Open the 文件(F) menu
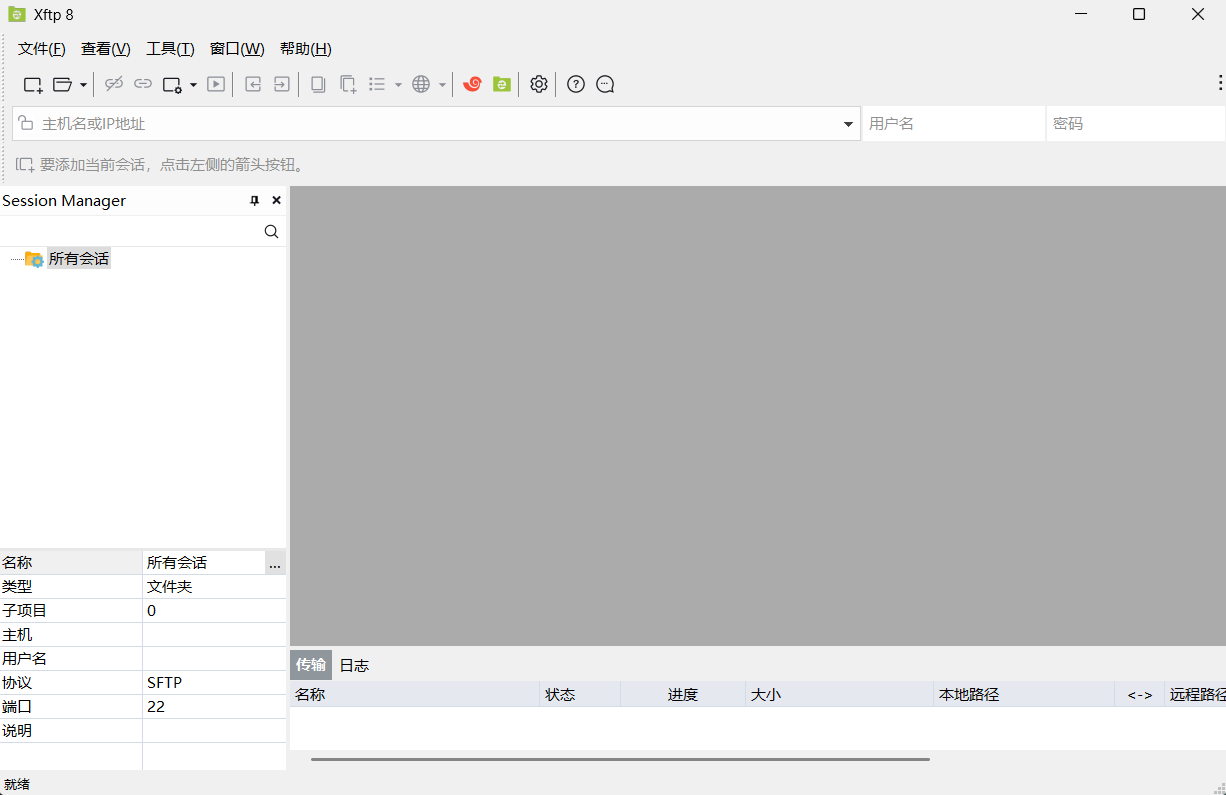 pyautogui.click(x=42, y=49)
